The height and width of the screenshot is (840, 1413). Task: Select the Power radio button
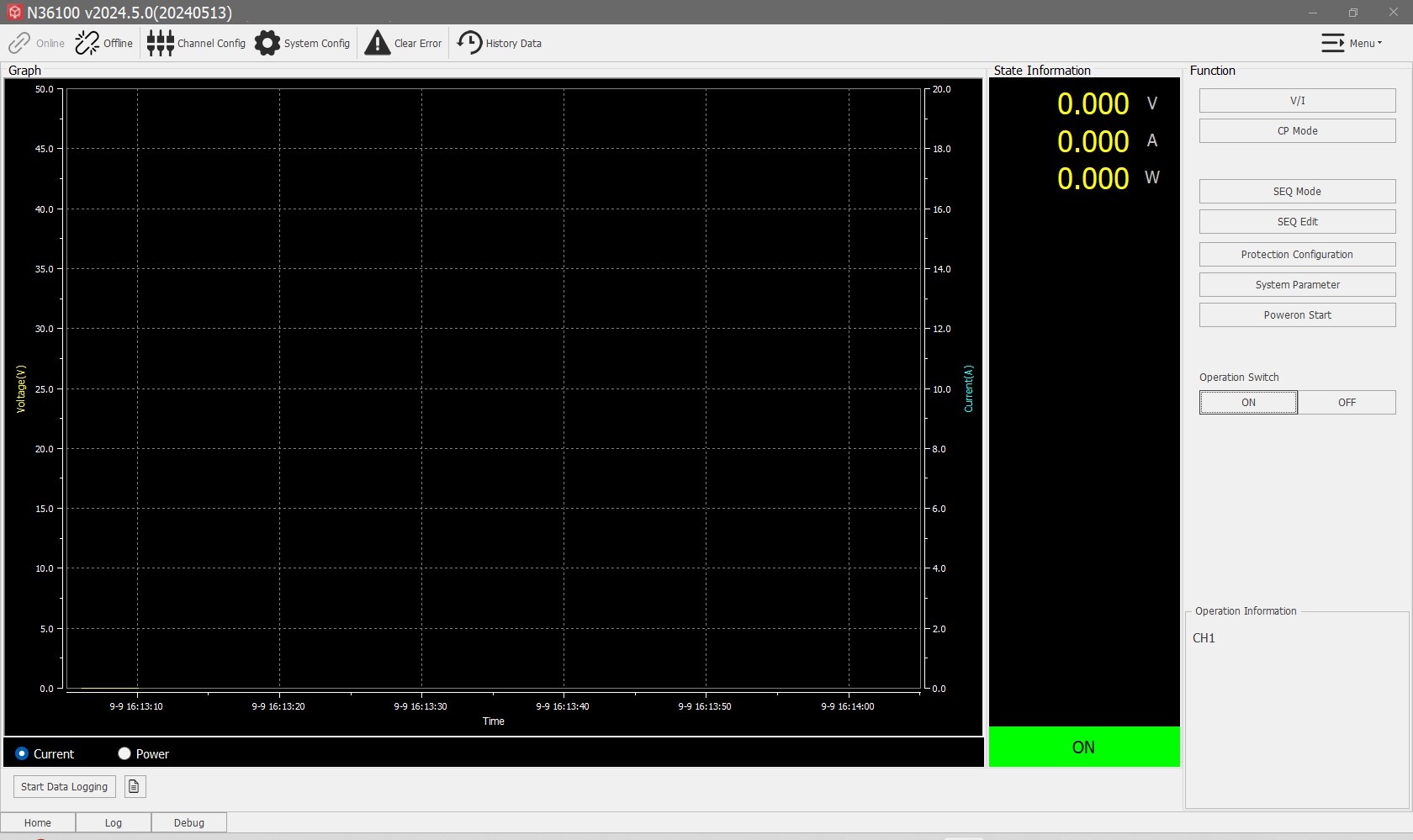[x=124, y=753]
